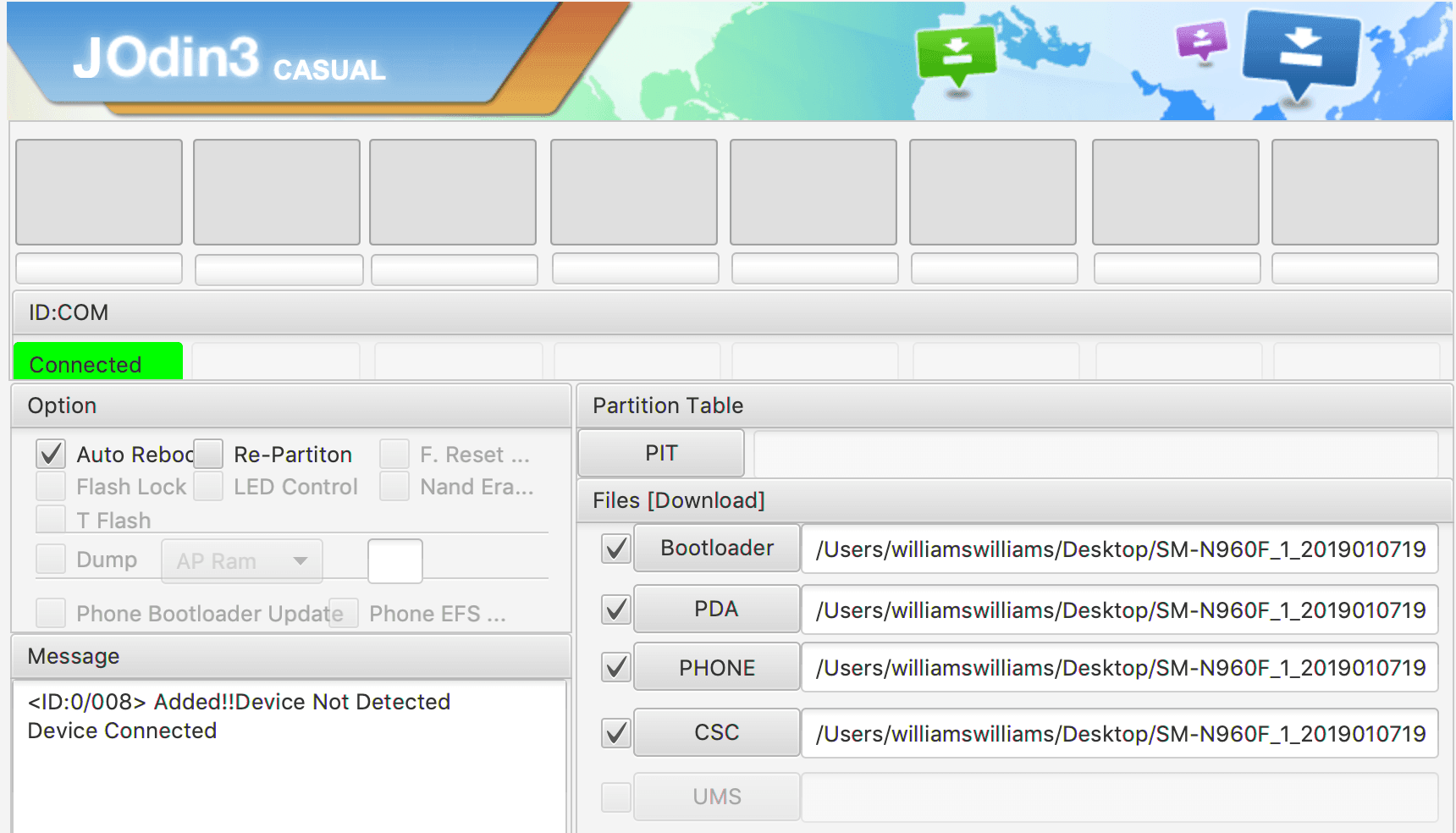Click the UMS file button
This screenshot has height=833, width=1456.
tap(717, 797)
